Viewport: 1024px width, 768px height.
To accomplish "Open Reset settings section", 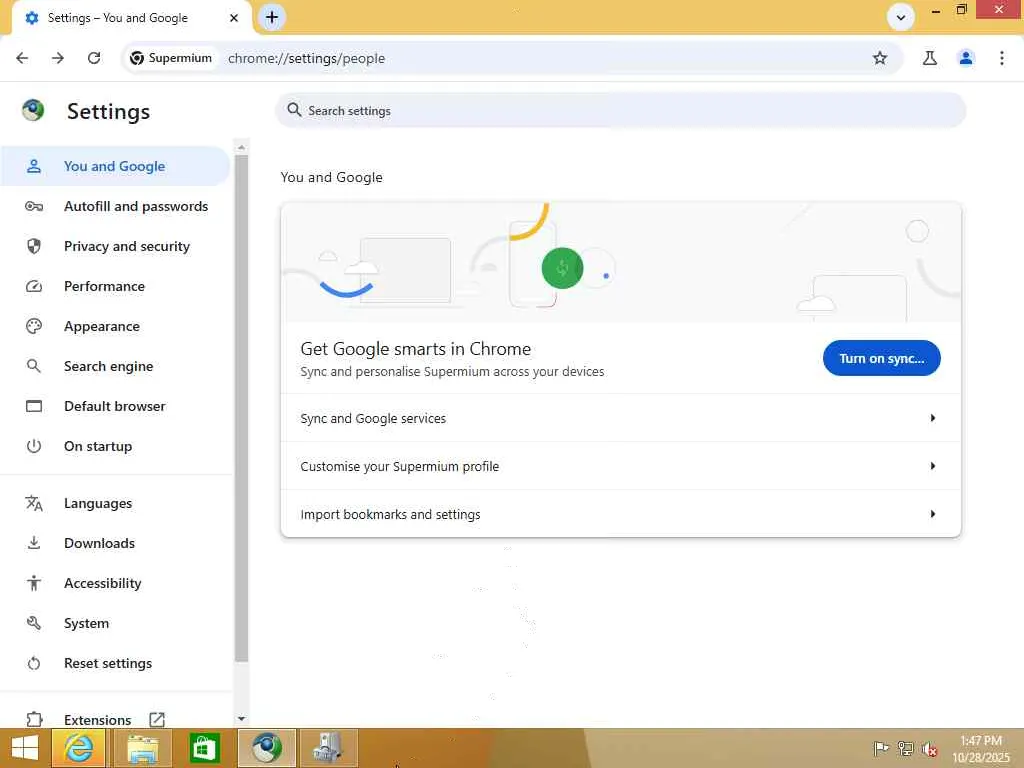I will [x=115, y=664].
